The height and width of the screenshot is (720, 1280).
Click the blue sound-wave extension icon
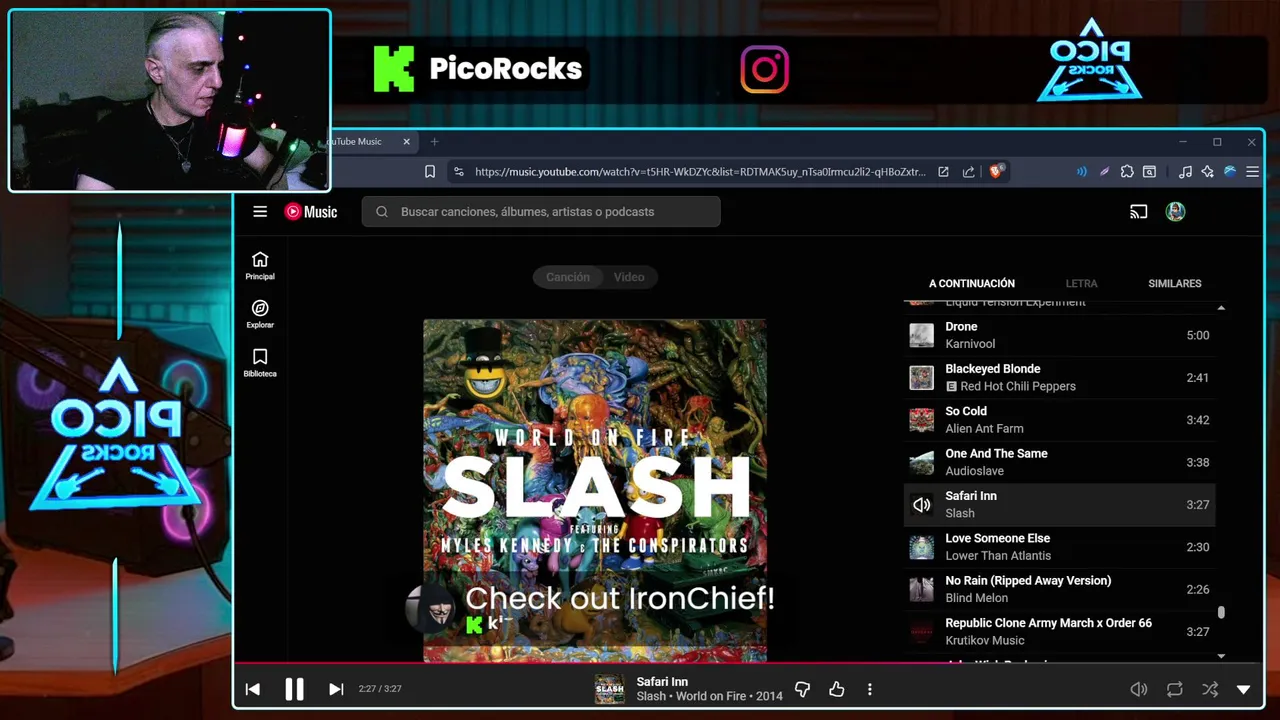click(x=1081, y=172)
